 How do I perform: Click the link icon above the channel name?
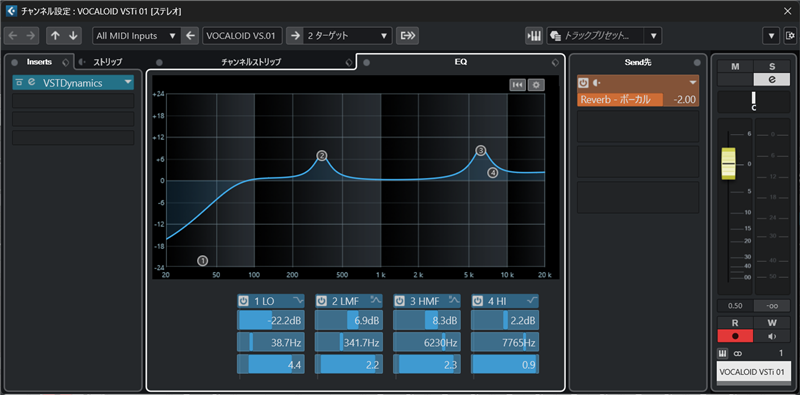738,353
